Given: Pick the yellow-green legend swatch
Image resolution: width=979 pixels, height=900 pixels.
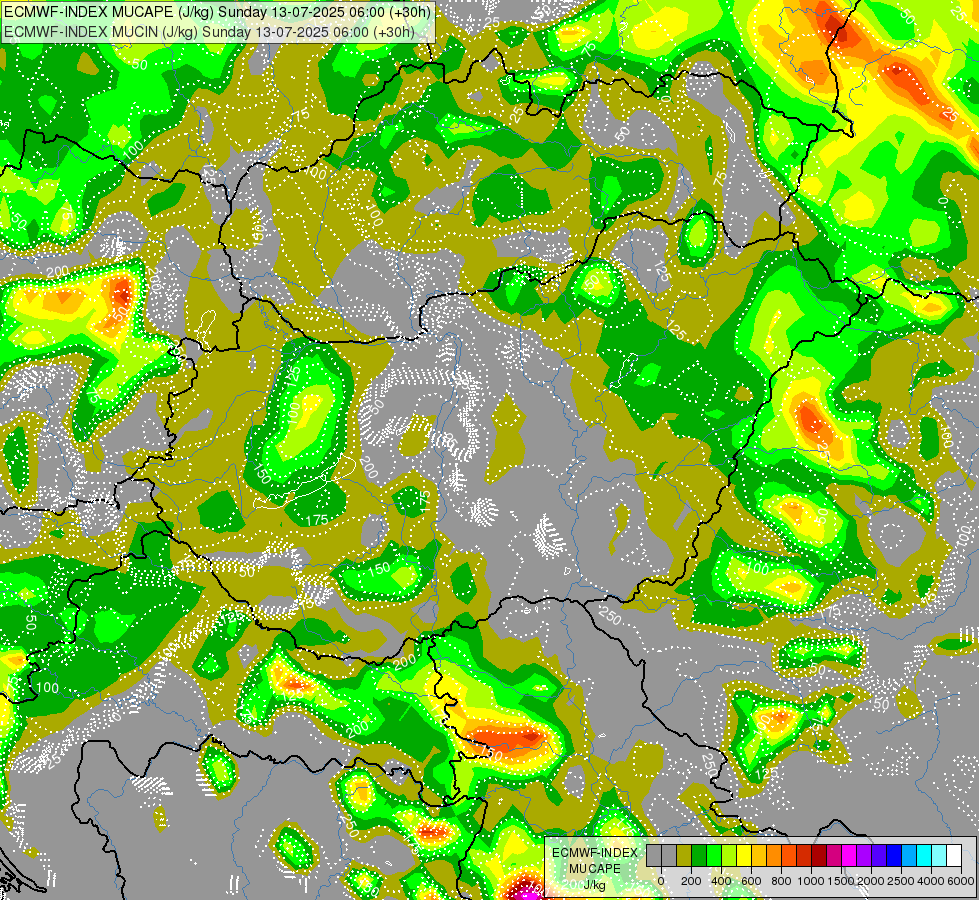Looking at the screenshot, I should tap(729, 855).
